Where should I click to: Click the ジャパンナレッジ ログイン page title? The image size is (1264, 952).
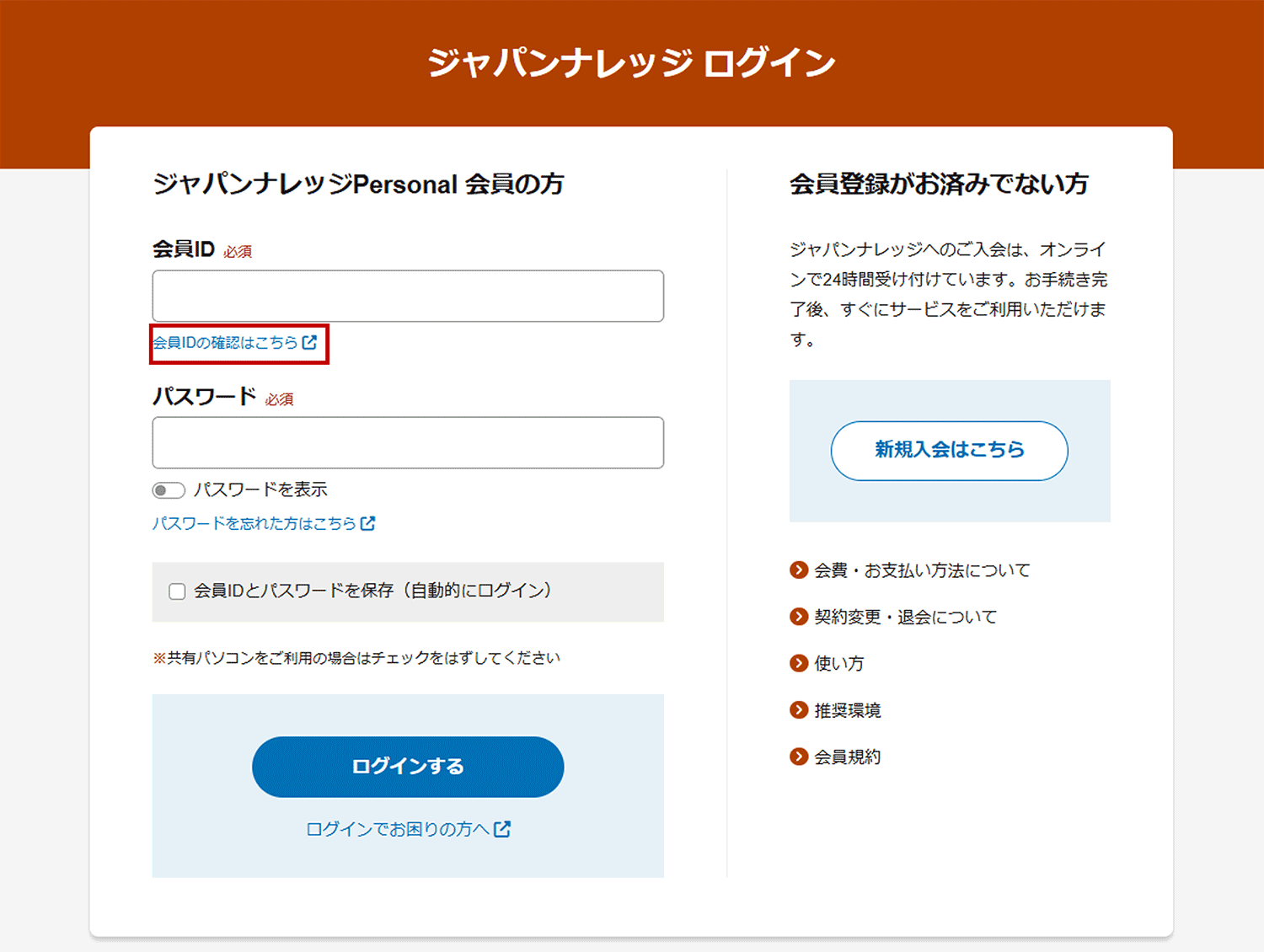(x=632, y=63)
